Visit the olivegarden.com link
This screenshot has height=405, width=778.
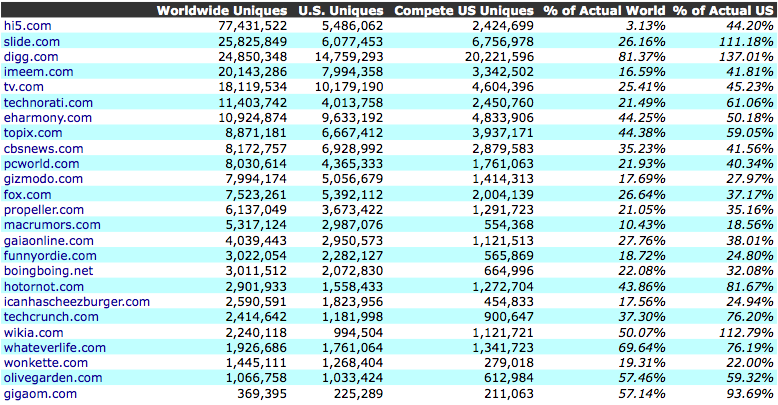point(53,378)
